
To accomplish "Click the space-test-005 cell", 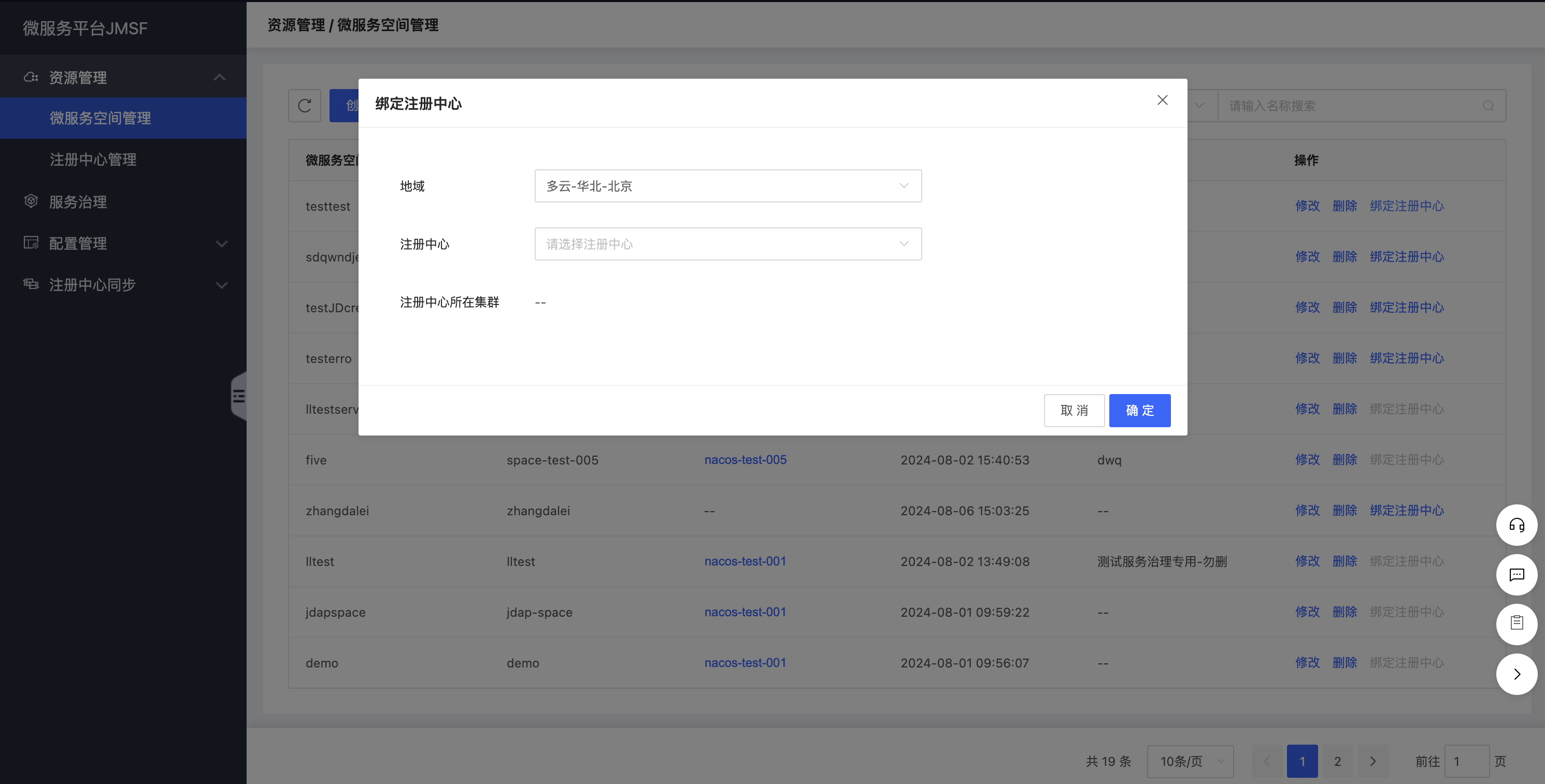I will pos(552,460).
